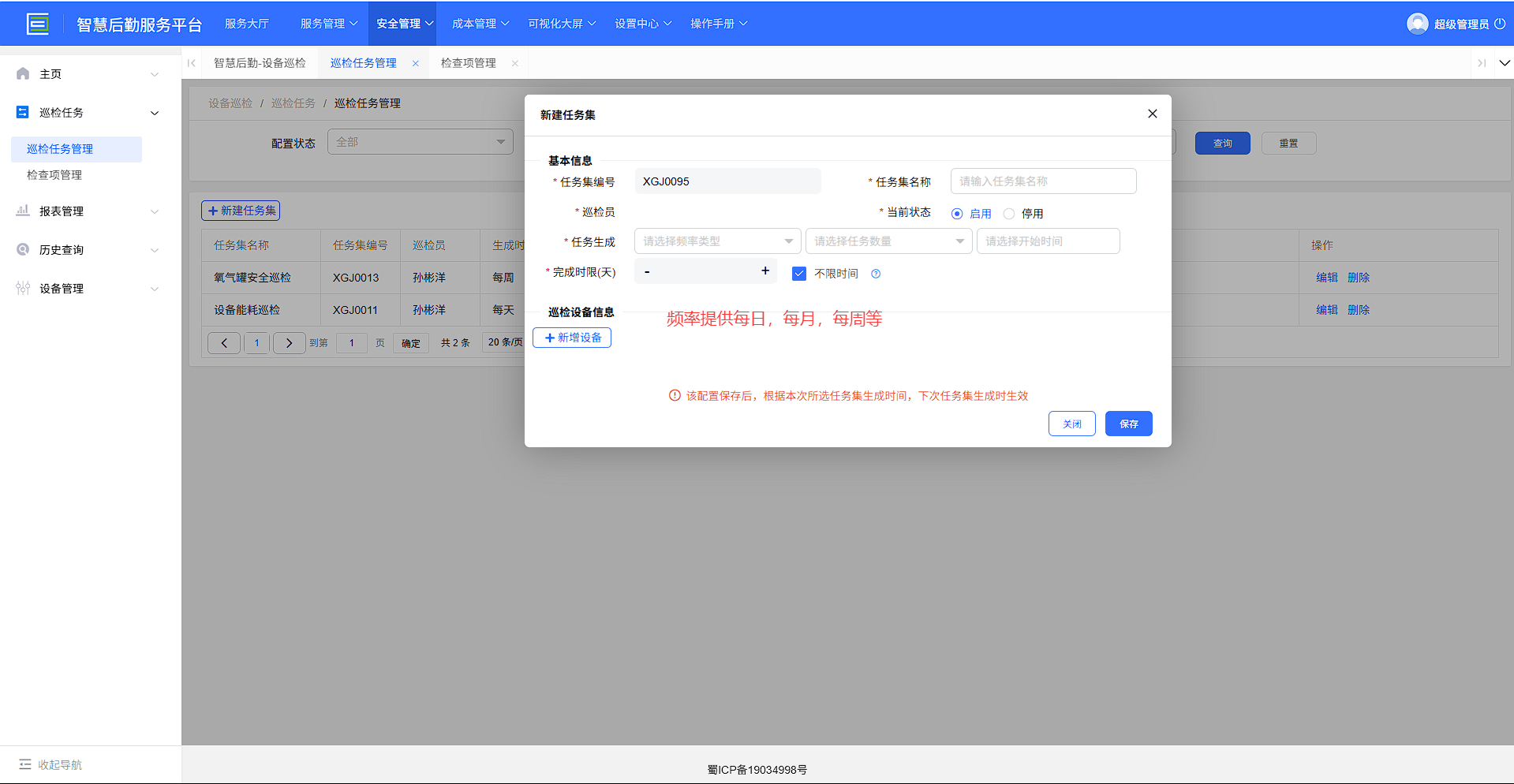Click the platform logo icon in header
Screen dimensions: 1514x784
coord(37,24)
